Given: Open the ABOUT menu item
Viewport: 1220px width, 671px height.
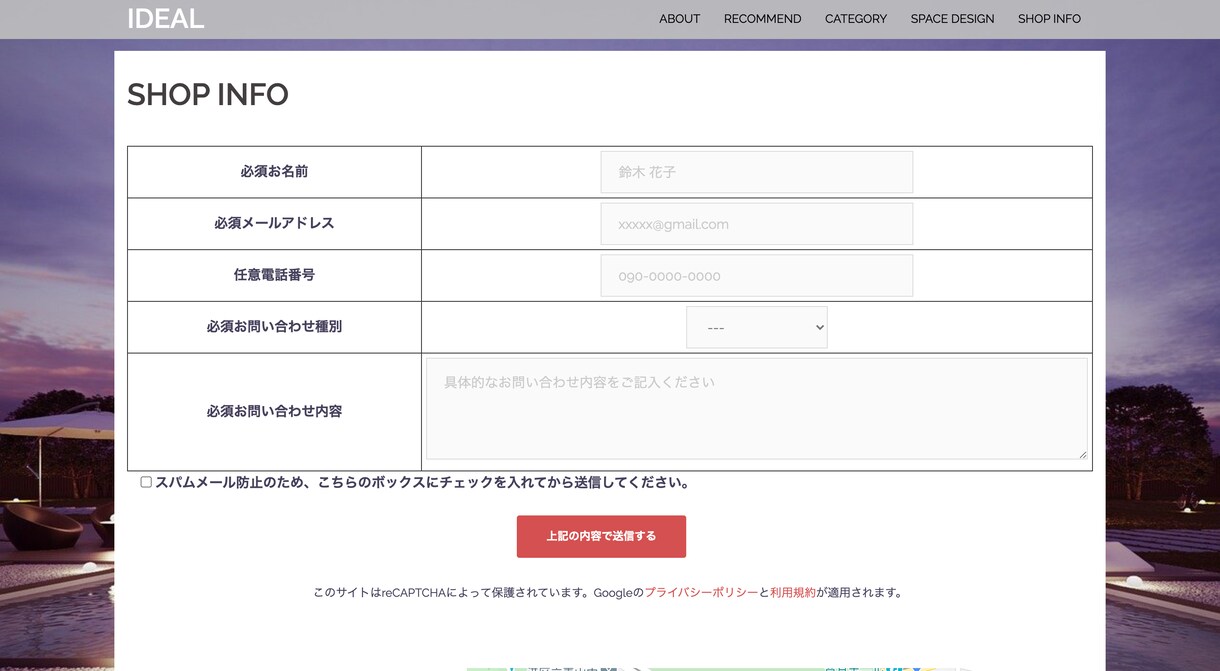Looking at the screenshot, I should [x=679, y=19].
